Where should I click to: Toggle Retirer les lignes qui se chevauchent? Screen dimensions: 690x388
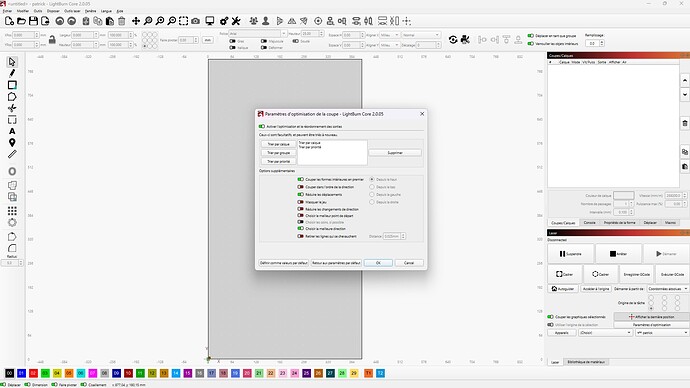pos(301,236)
